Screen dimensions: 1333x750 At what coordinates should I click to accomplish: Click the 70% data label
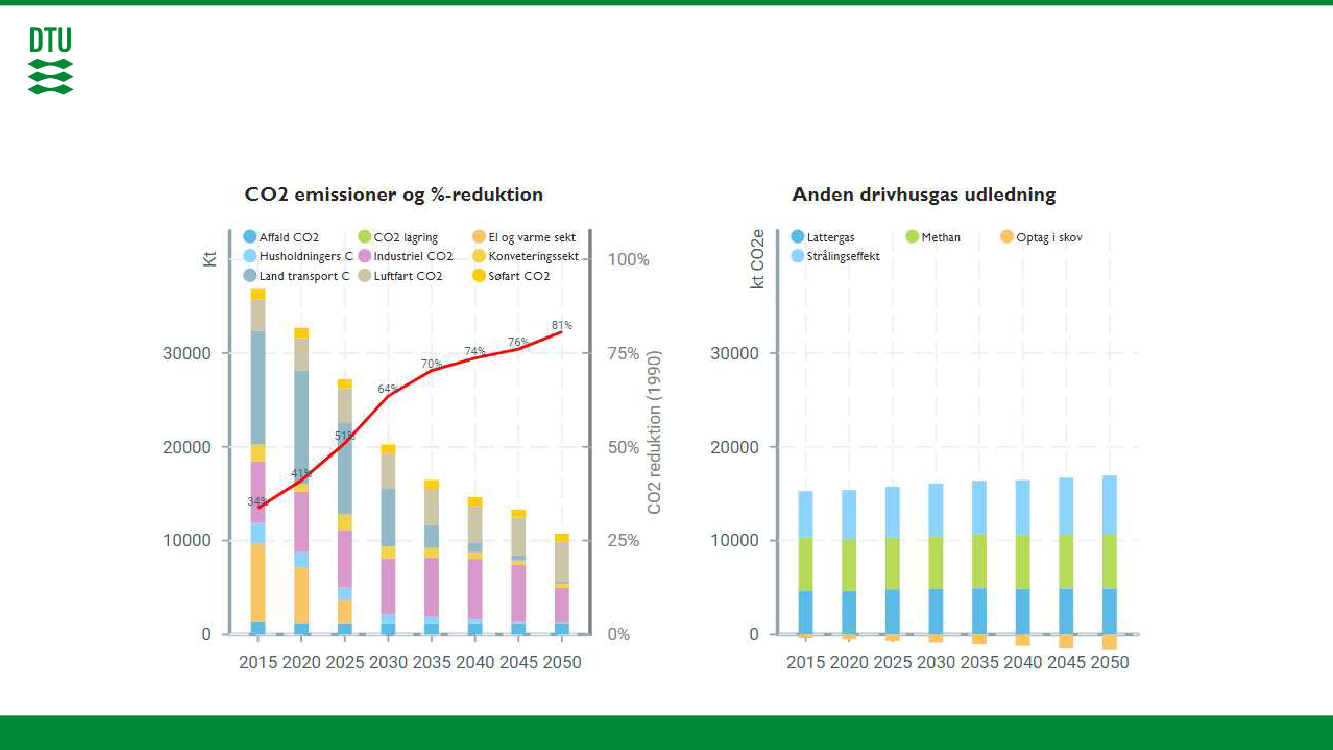click(431, 364)
